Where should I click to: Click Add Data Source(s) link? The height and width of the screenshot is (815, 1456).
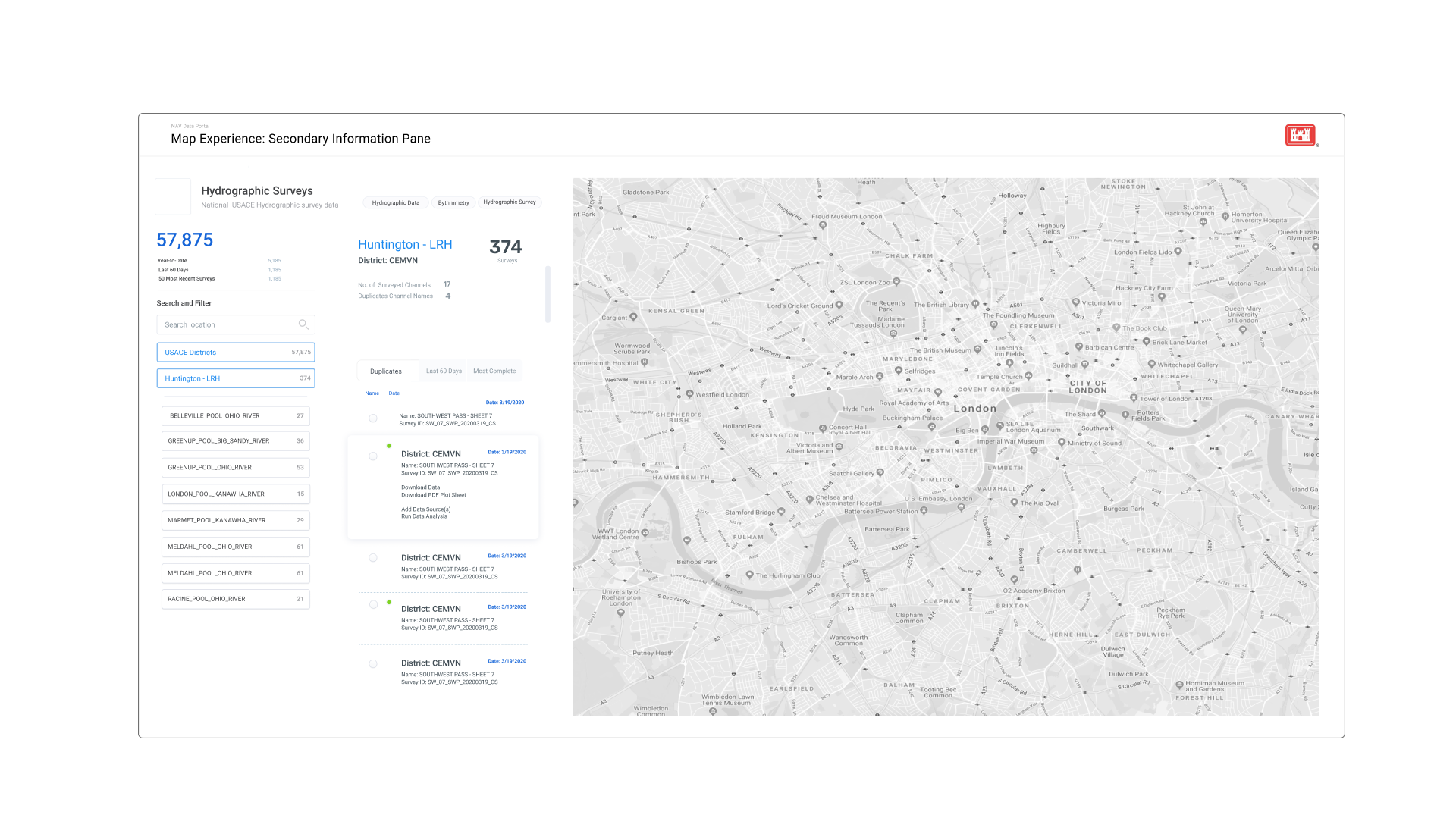426,509
